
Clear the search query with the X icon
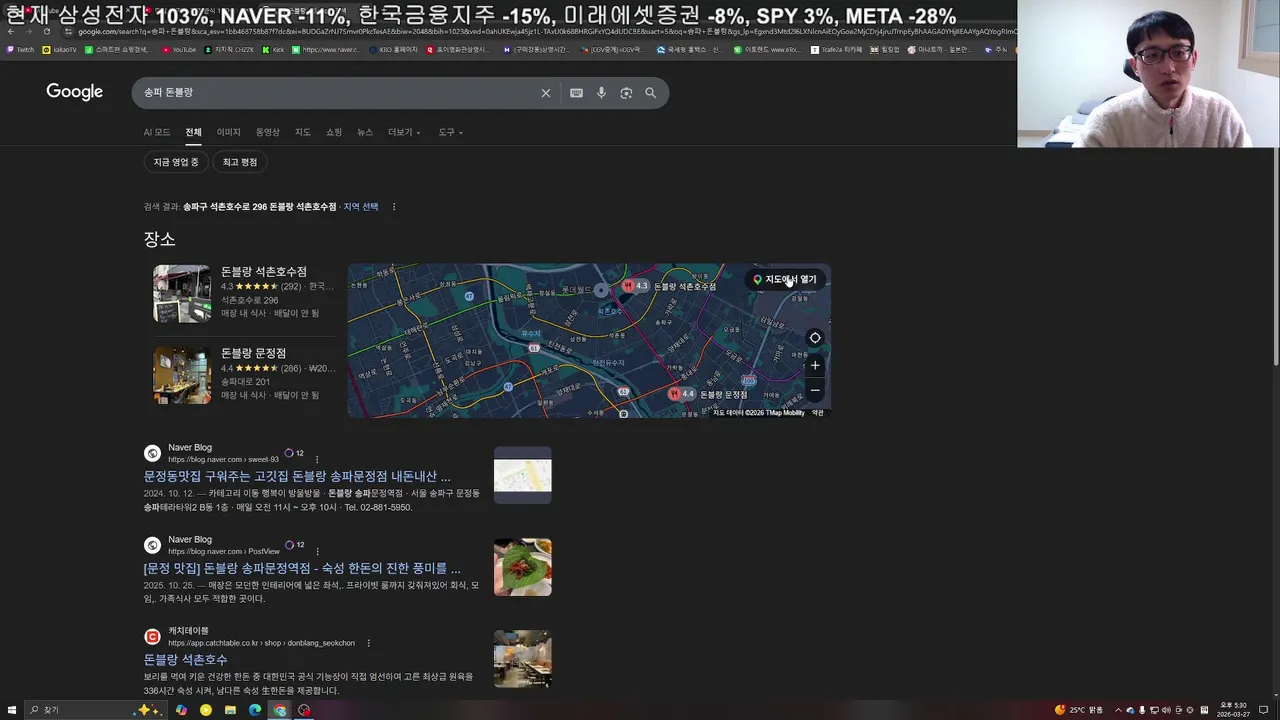click(546, 93)
